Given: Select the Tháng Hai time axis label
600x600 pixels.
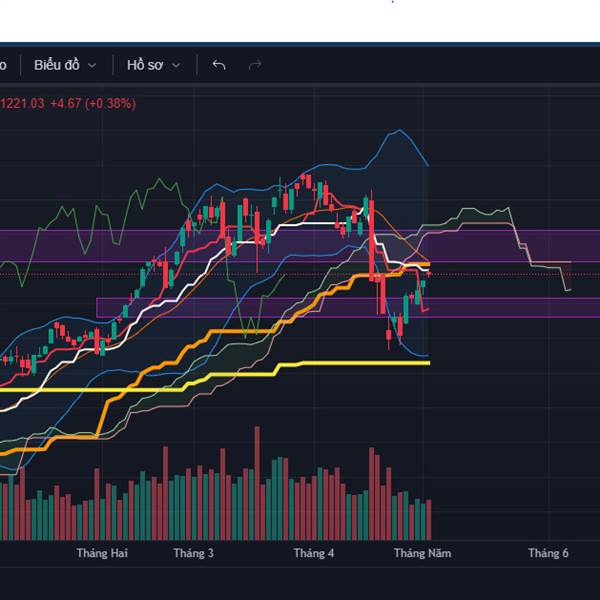Looking at the screenshot, I should 102,553.
